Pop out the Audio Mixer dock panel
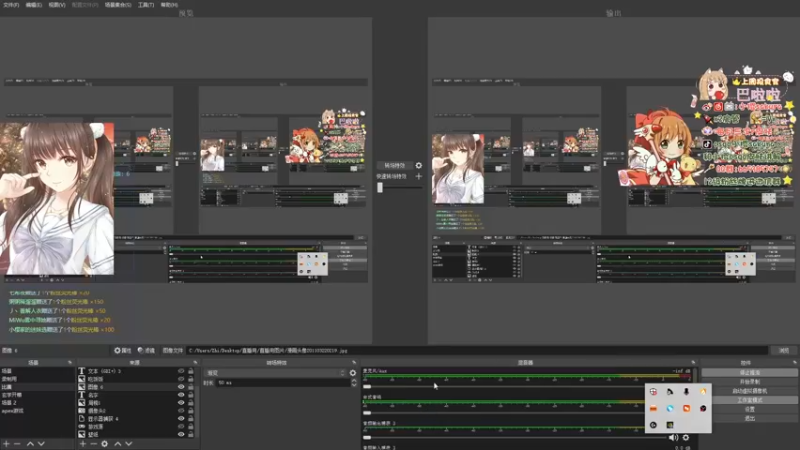This screenshot has height=450, width=800. [693, 362]
